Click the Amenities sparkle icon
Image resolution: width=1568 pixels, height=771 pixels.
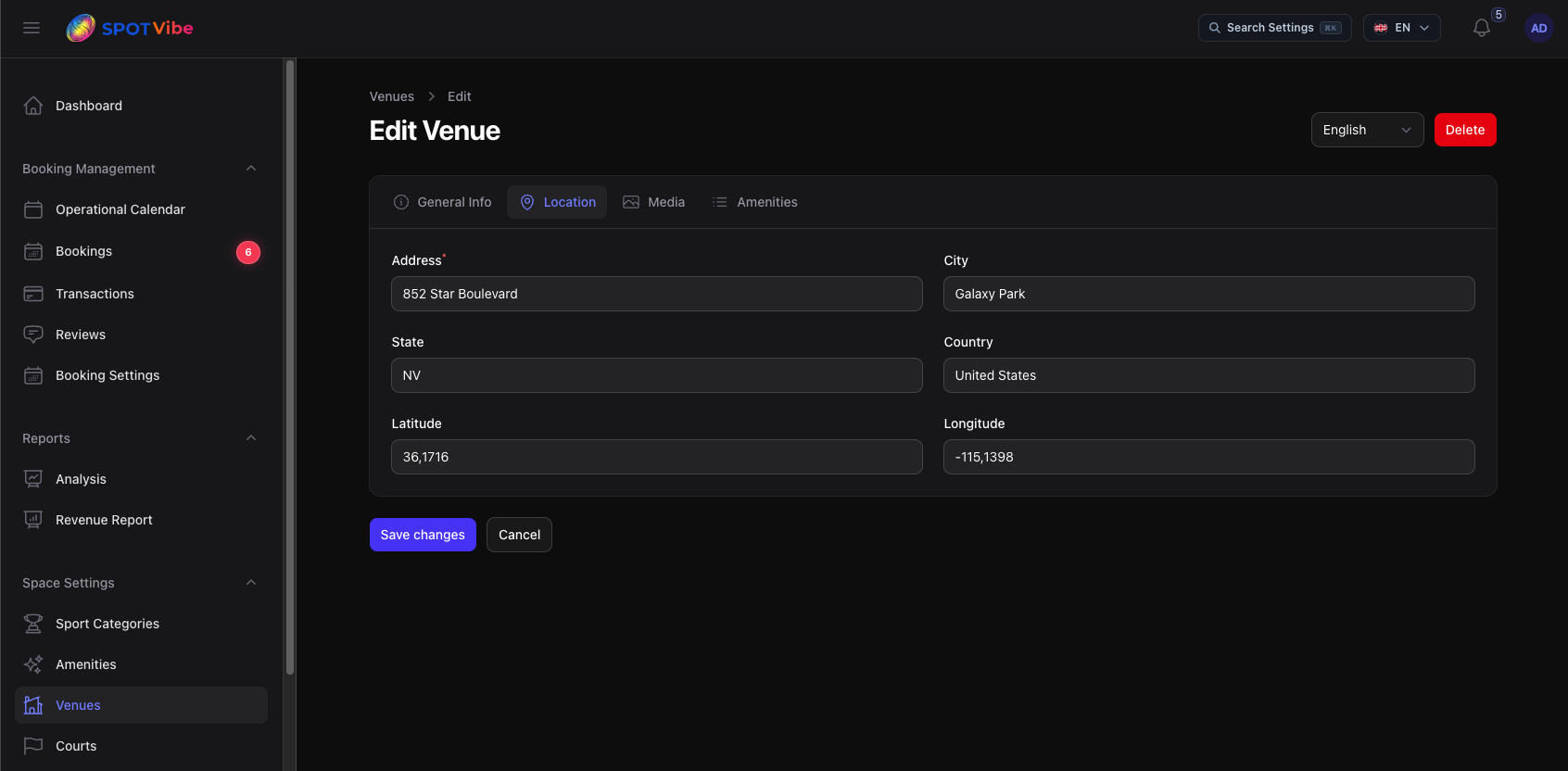[33, 664]
